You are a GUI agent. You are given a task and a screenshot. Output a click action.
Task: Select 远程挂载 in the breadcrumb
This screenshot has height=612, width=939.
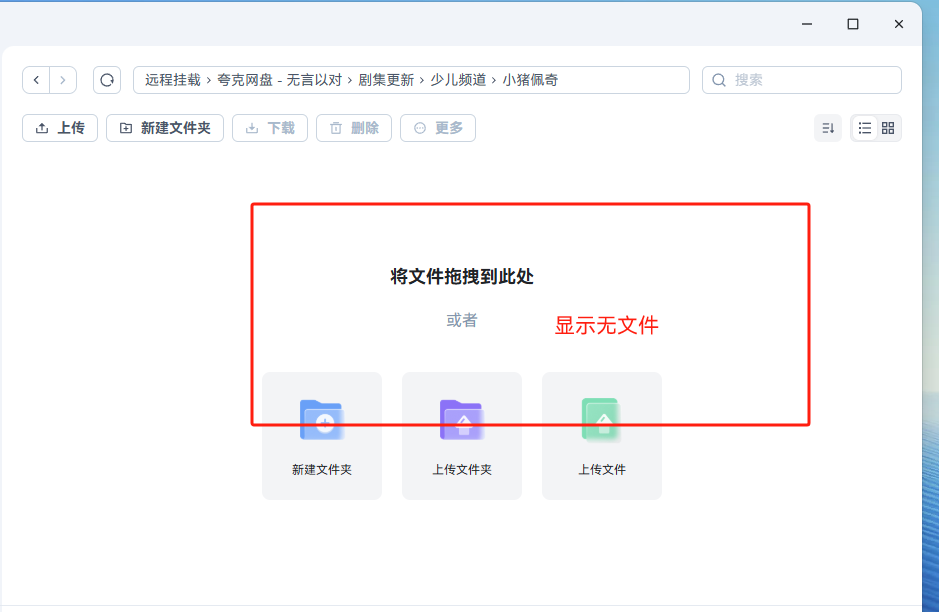172,80
